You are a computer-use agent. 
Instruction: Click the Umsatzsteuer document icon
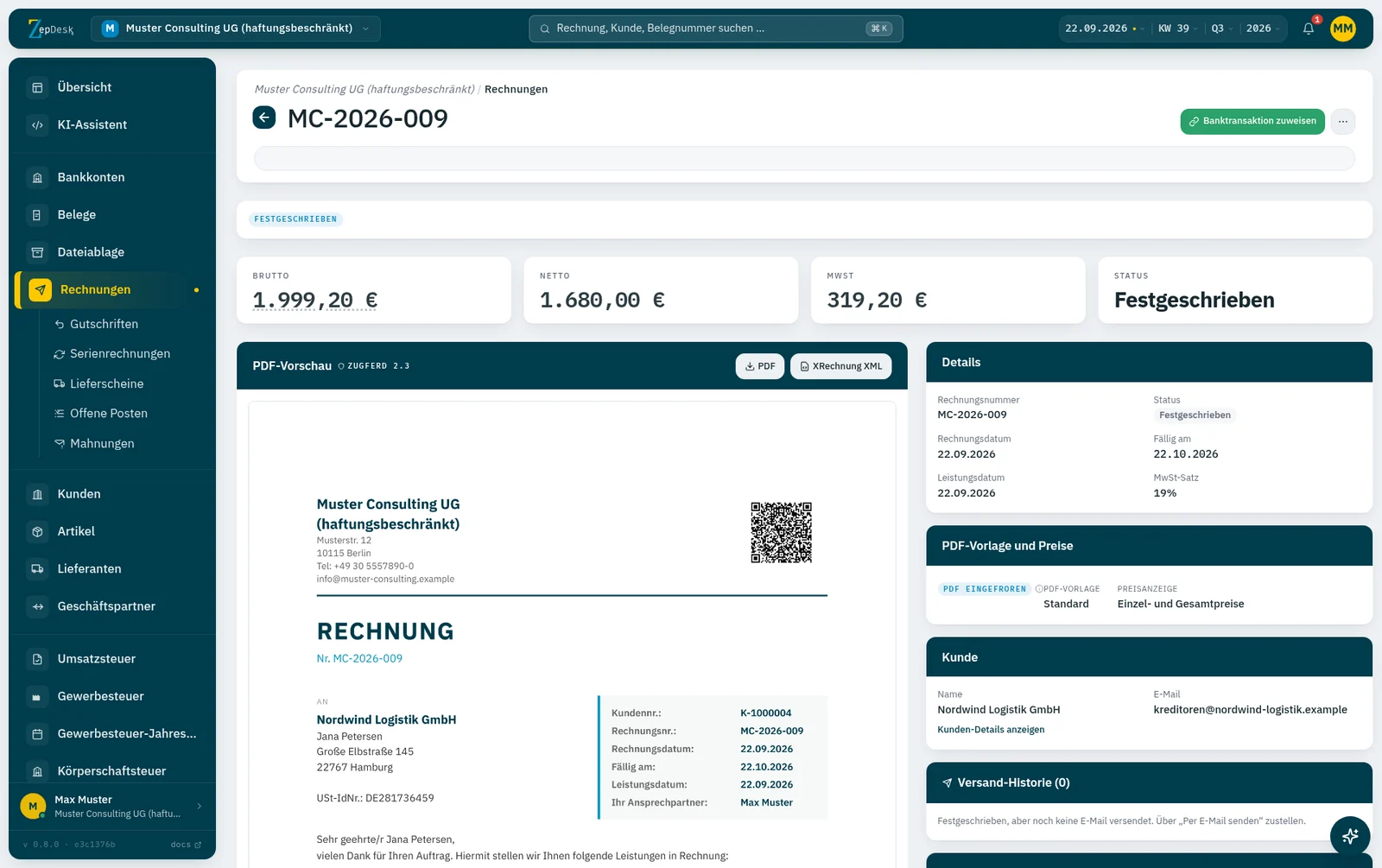[37, 659]
